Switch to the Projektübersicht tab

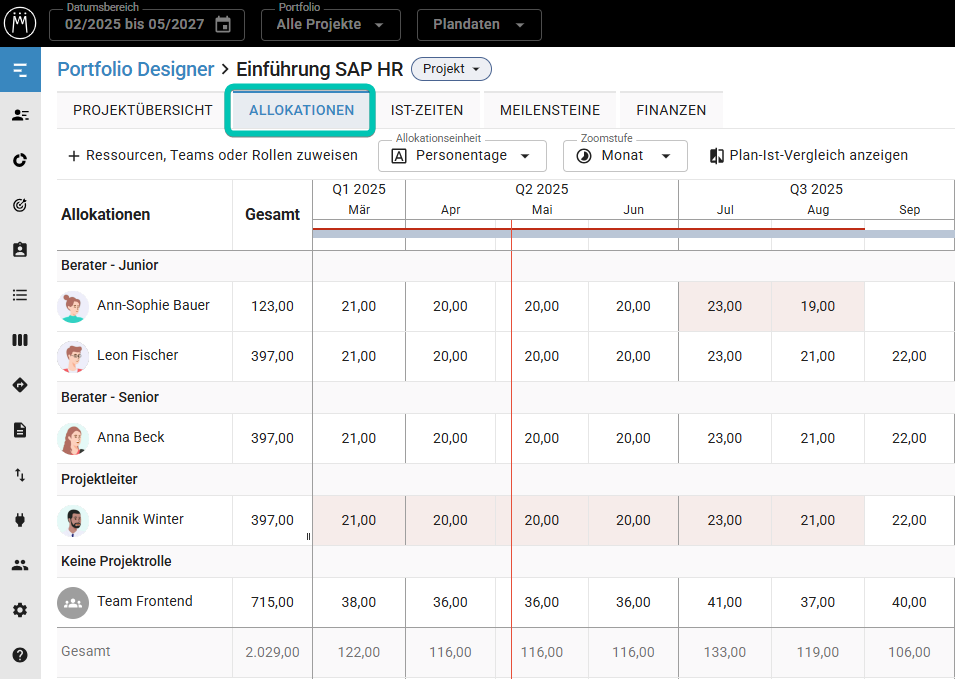(x=143, y=110)
